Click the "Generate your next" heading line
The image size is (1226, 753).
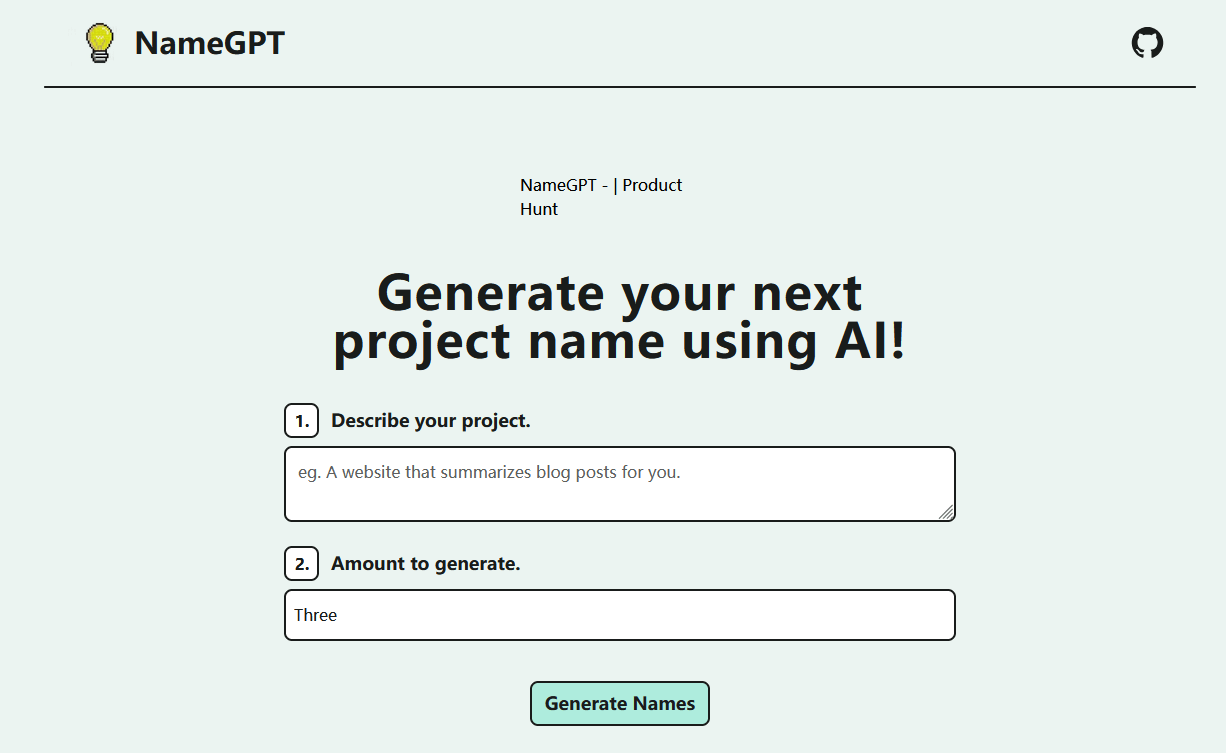(619, 293)
